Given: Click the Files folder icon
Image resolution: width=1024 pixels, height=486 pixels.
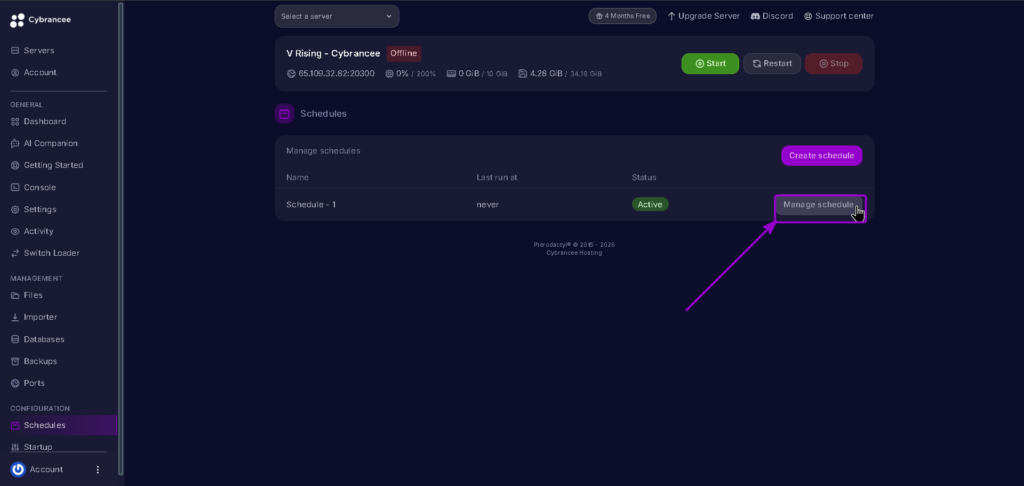Looking at the screenshot, I should [15, 295].
